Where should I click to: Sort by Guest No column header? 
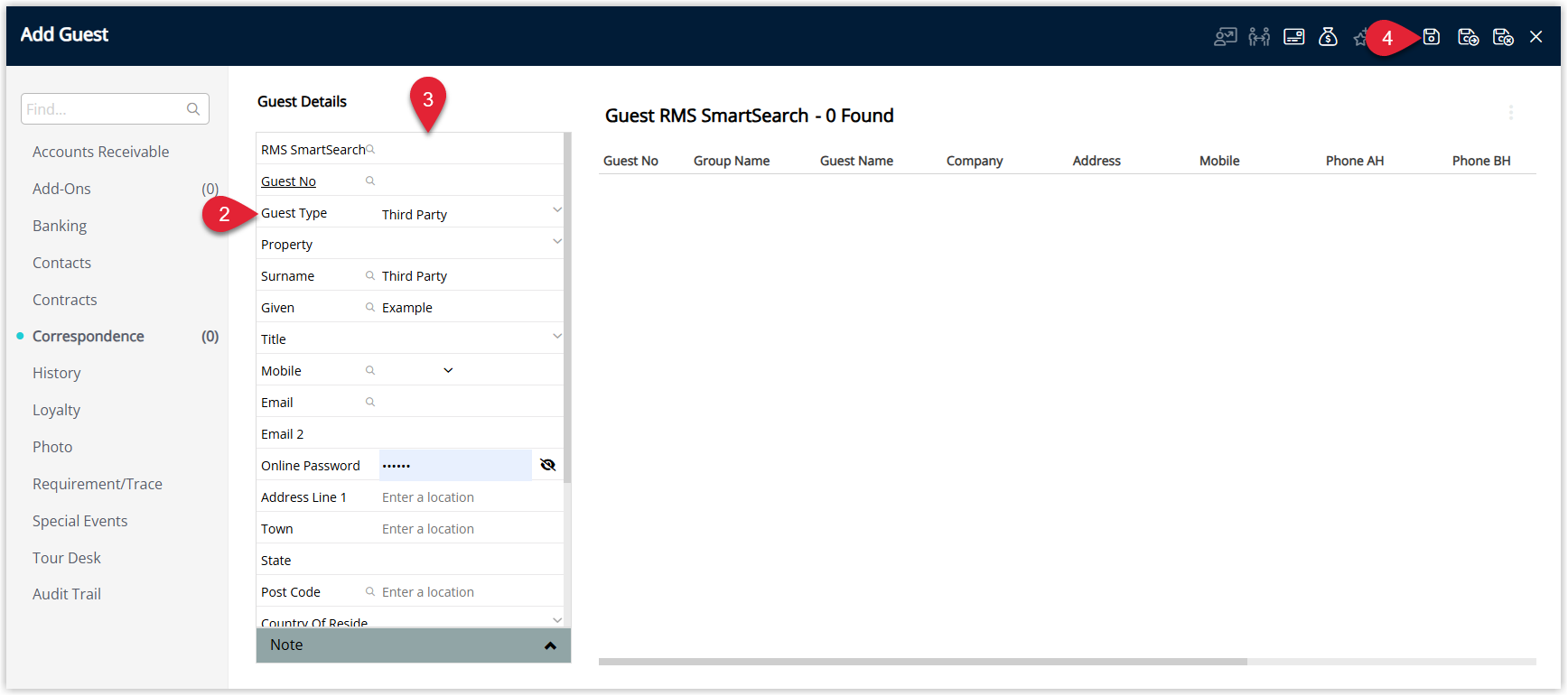630,161
